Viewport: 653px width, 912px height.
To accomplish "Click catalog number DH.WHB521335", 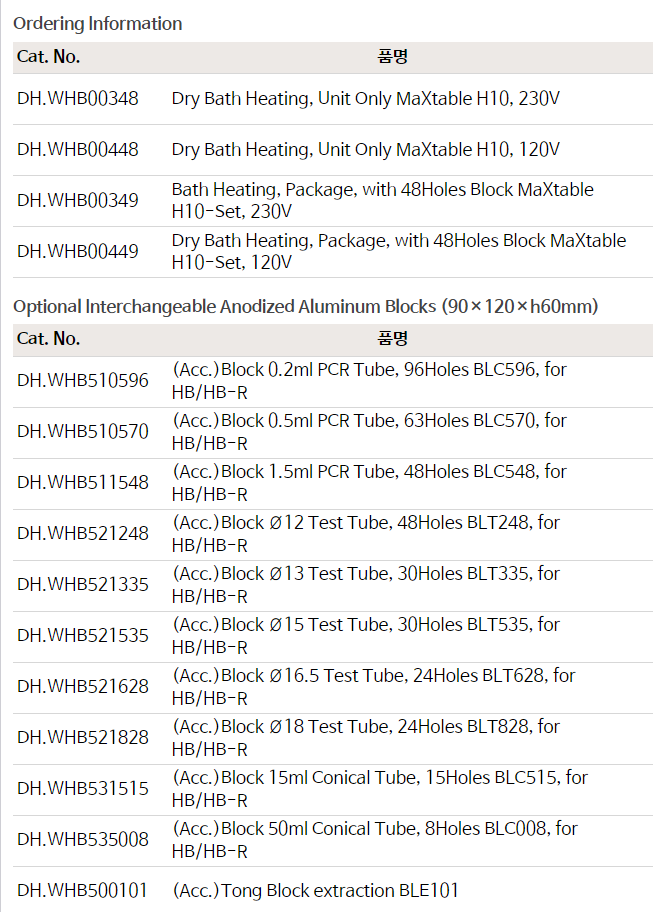I will [x=83, y=585].
